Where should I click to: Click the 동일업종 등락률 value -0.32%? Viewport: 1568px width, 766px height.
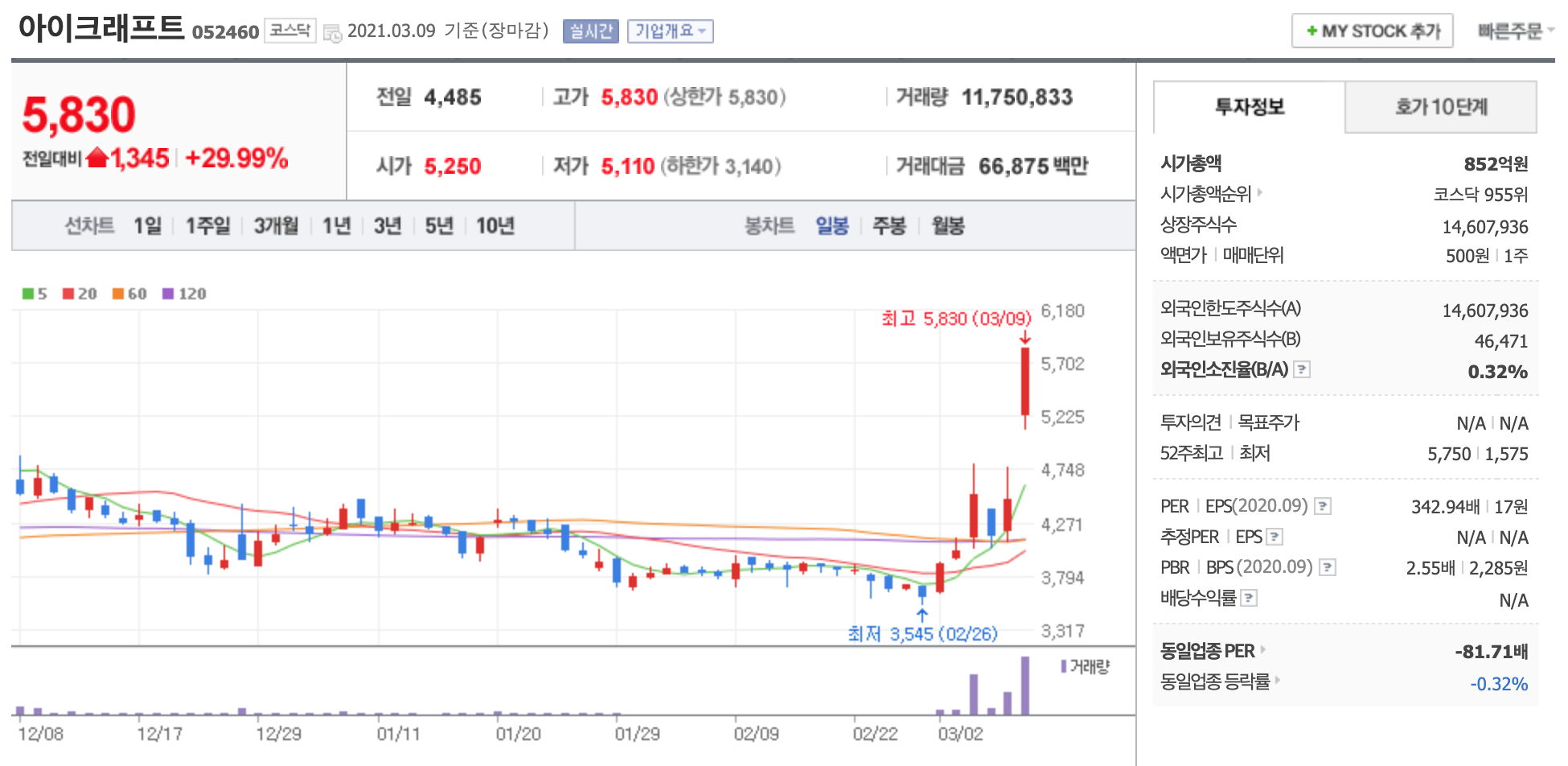tap(1499, 684)
